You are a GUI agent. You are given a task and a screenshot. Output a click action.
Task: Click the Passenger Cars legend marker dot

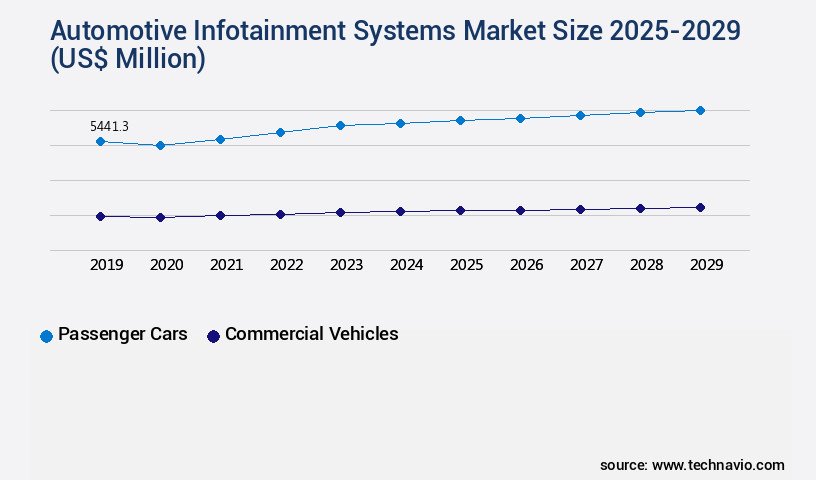(x=46, y=336)
